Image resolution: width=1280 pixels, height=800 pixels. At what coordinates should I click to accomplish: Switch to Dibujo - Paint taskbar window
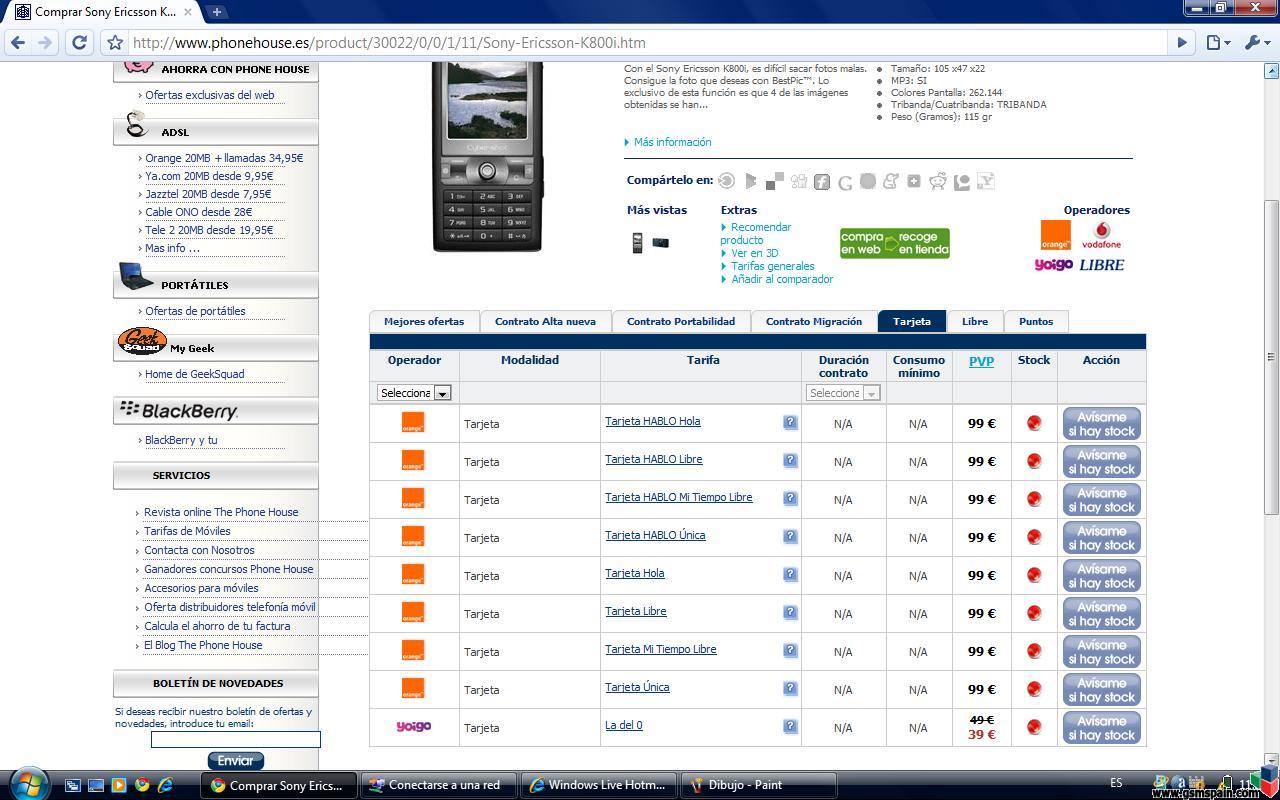coord(758,785)
